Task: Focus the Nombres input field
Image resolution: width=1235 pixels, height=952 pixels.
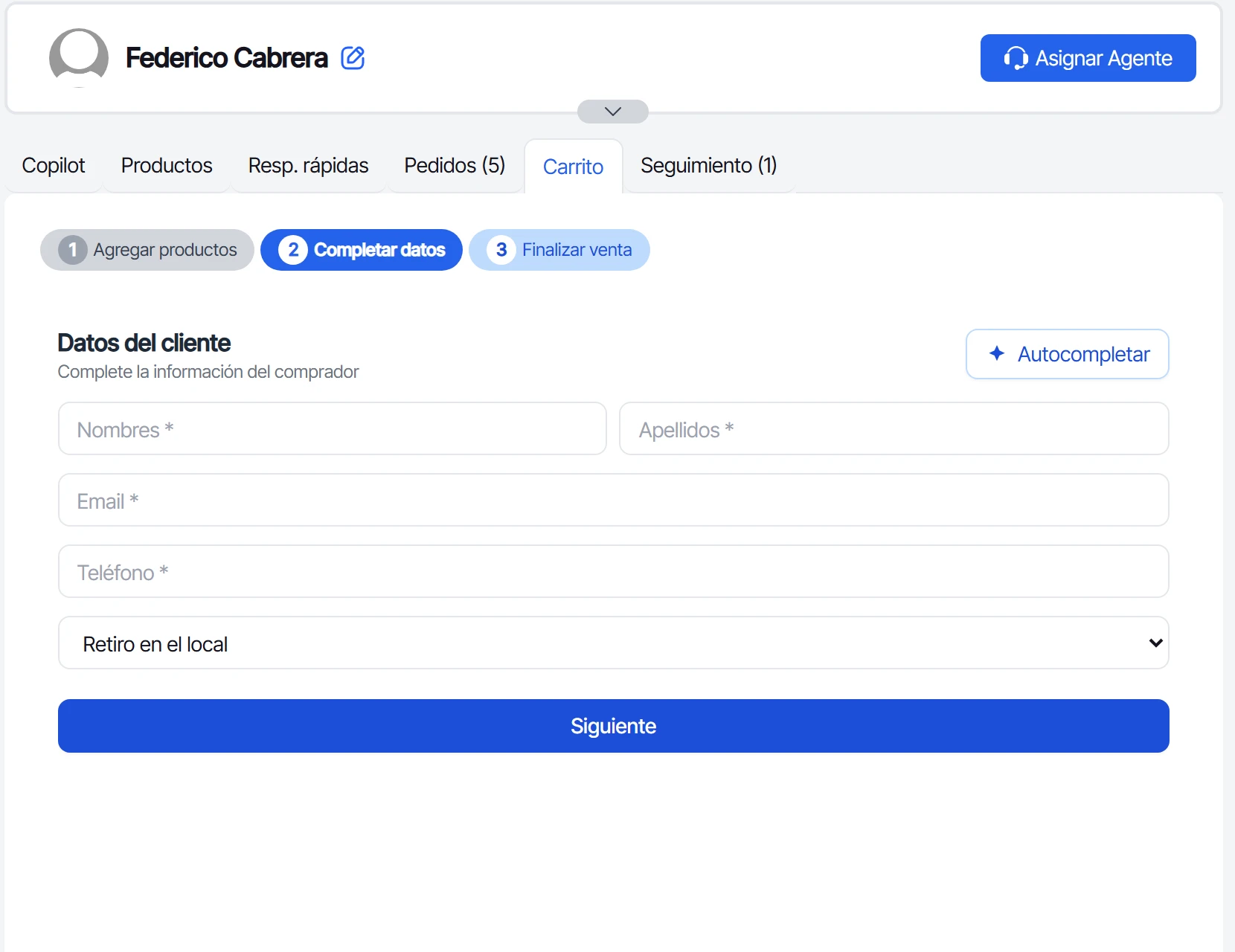Action: [333, 428]
